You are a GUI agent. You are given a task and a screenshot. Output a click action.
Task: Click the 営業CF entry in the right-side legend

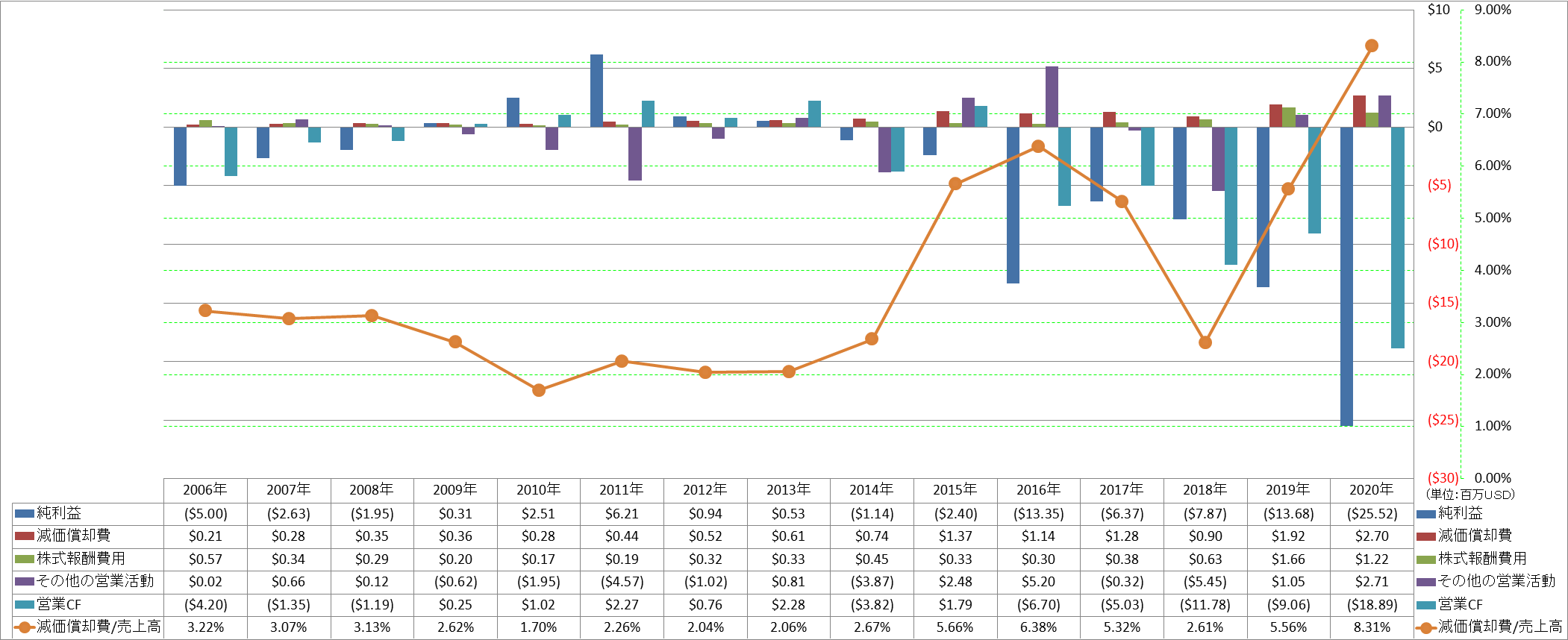(x=1461, y=604)
